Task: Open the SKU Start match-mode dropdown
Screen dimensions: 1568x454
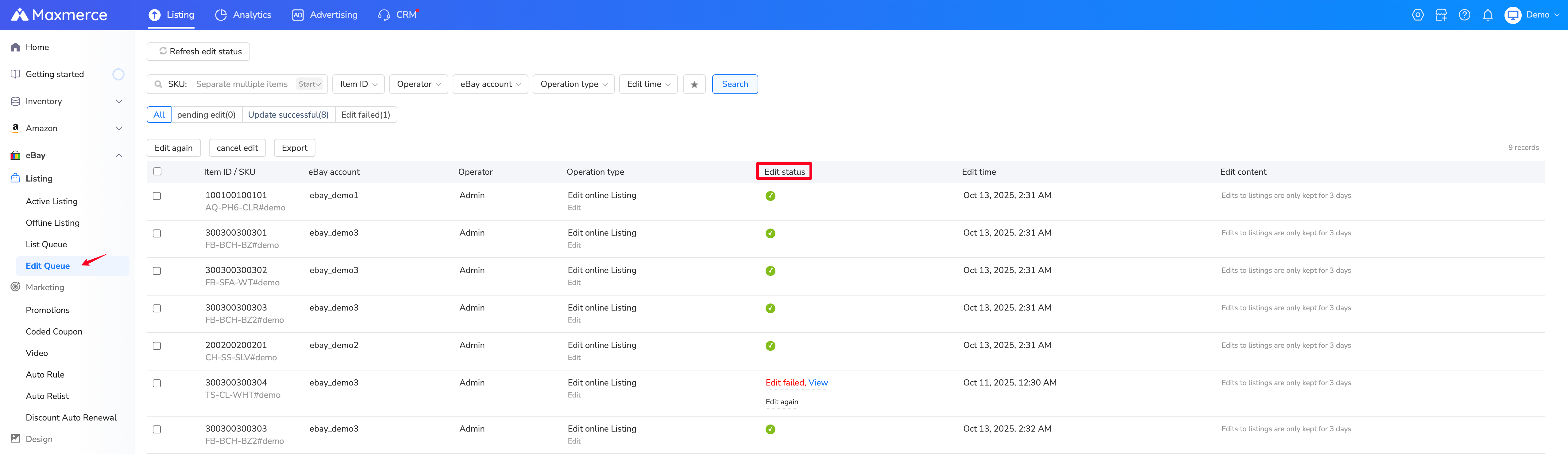Action: (x=309, y=84)
